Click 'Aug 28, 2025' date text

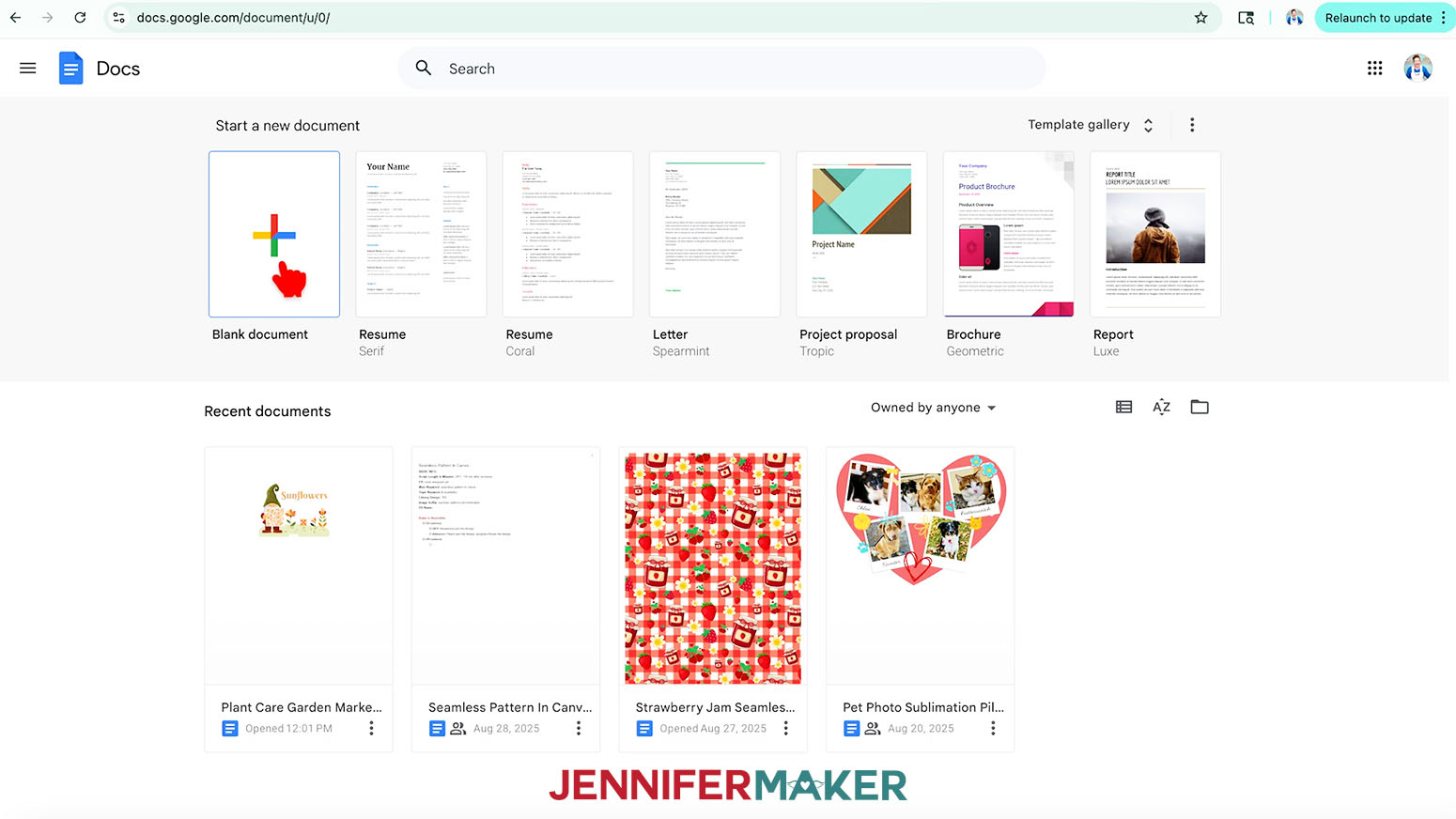(x=506, y=729)
